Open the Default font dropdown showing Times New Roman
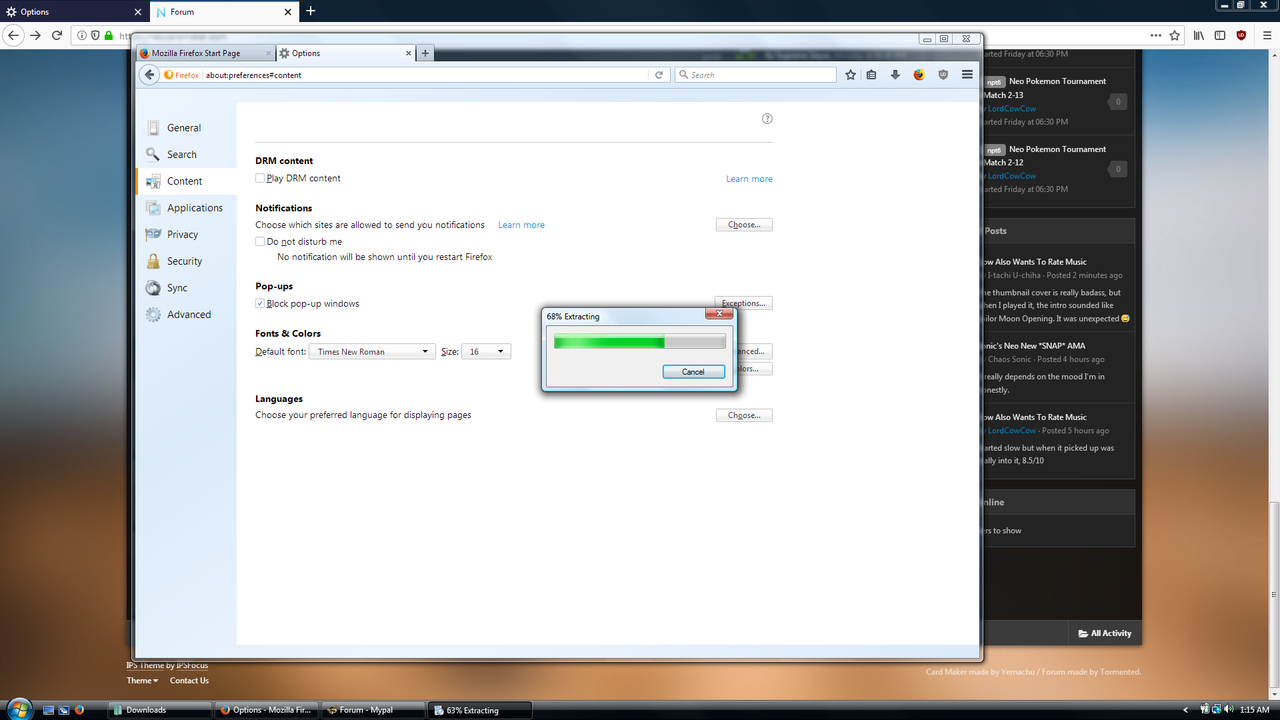1280x720 pixels. pyautogui.click(x=371, y=351)
